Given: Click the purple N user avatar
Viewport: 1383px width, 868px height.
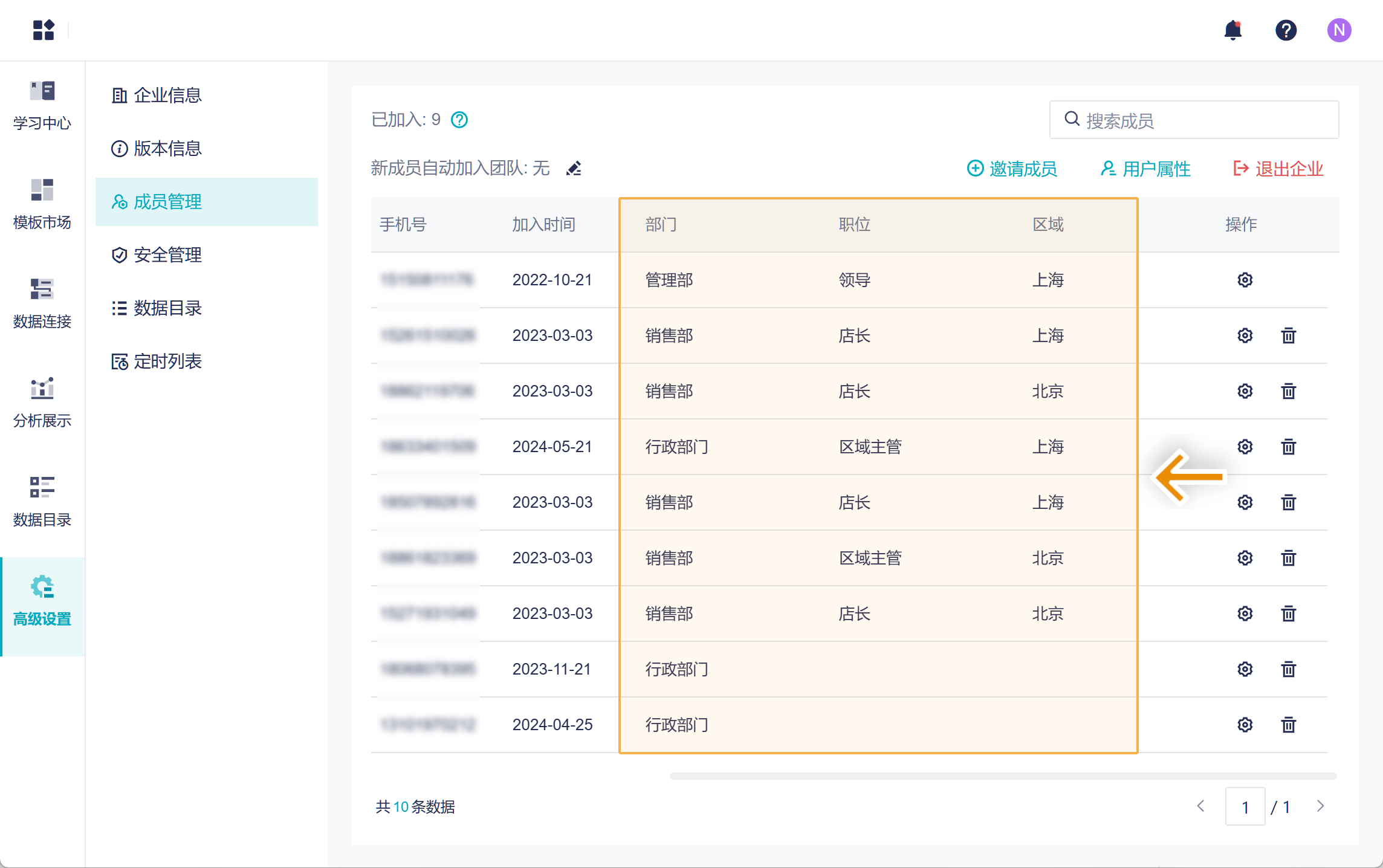Looking at the screenshot, I should [x=1339, y=30].
